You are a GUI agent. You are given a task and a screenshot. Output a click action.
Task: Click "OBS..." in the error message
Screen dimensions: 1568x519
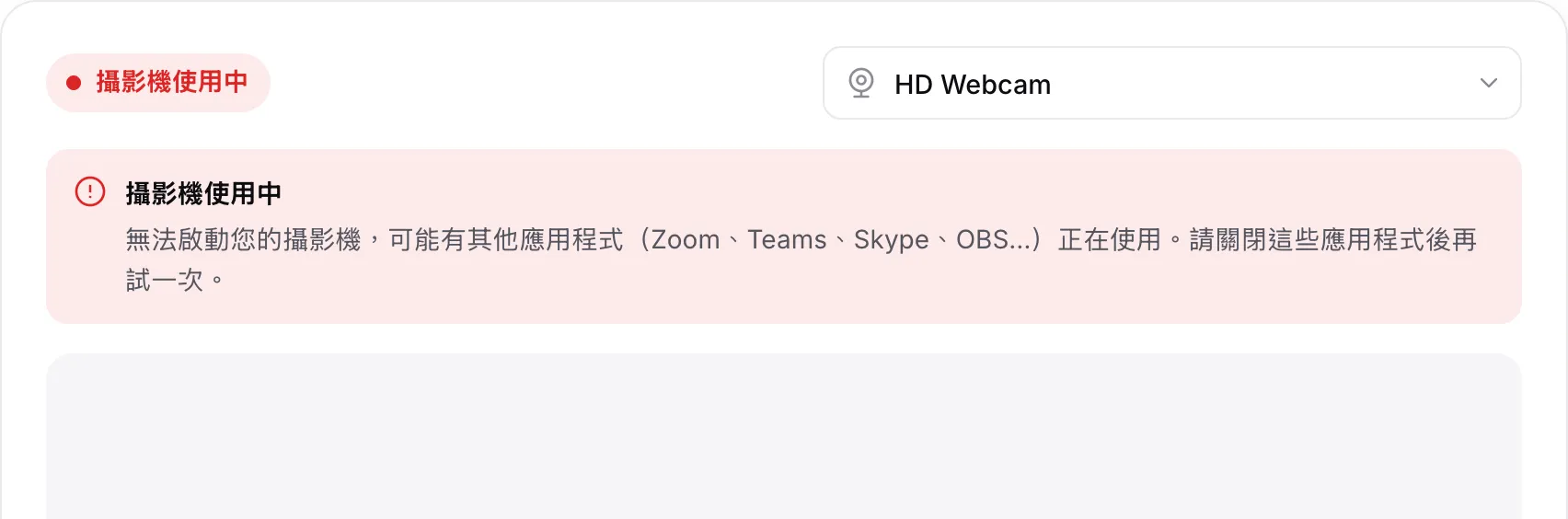coord(994,239)
